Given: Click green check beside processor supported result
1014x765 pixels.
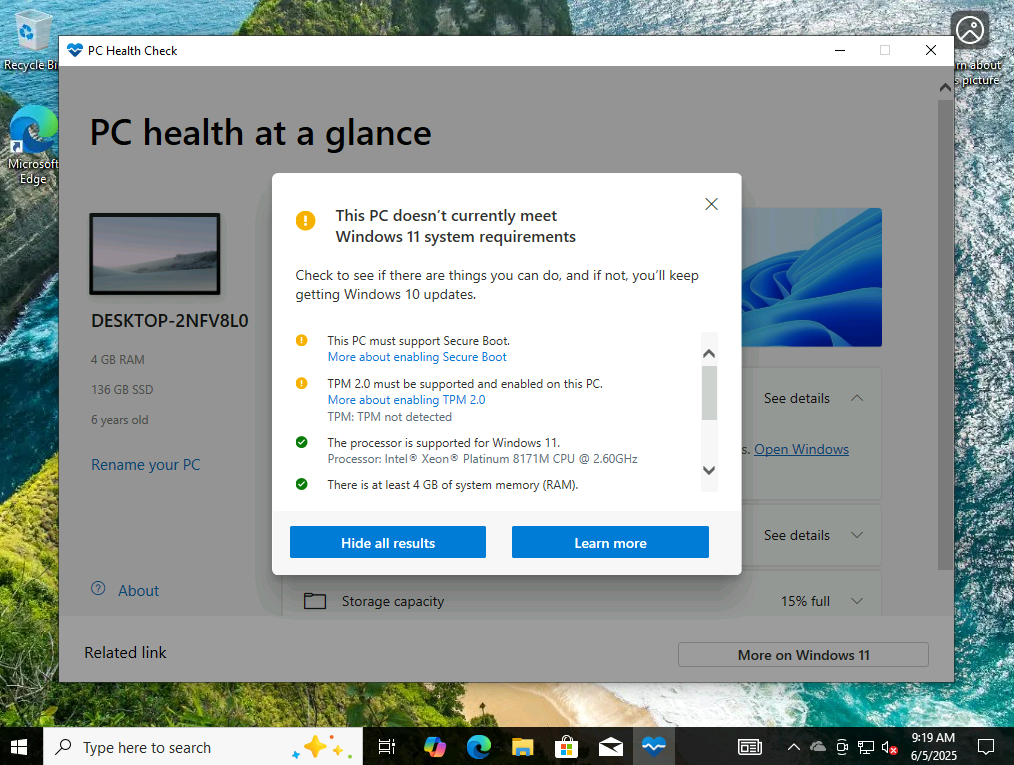Looking at the screenshot, I should click(x=301, y=442).
